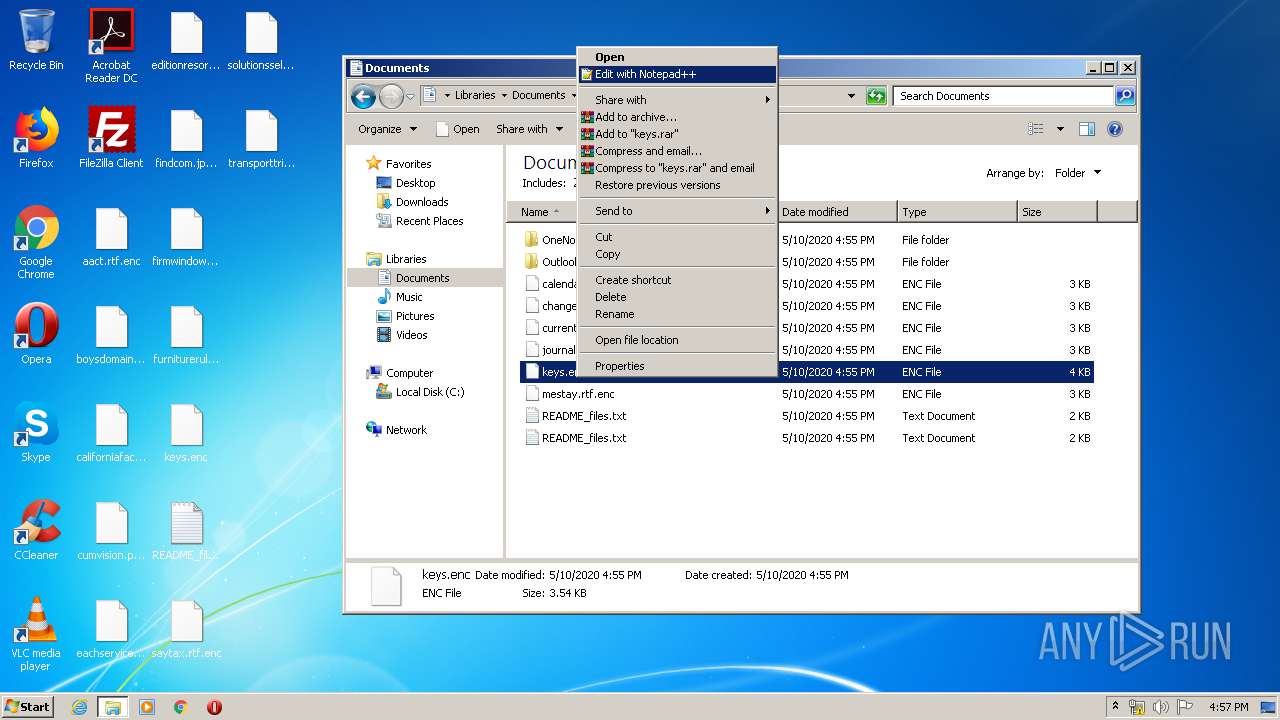Open Google Chrome desktop shortcut
This screenshot has height=720, width=1280.
pyautogui.click(x=36, y=242)
